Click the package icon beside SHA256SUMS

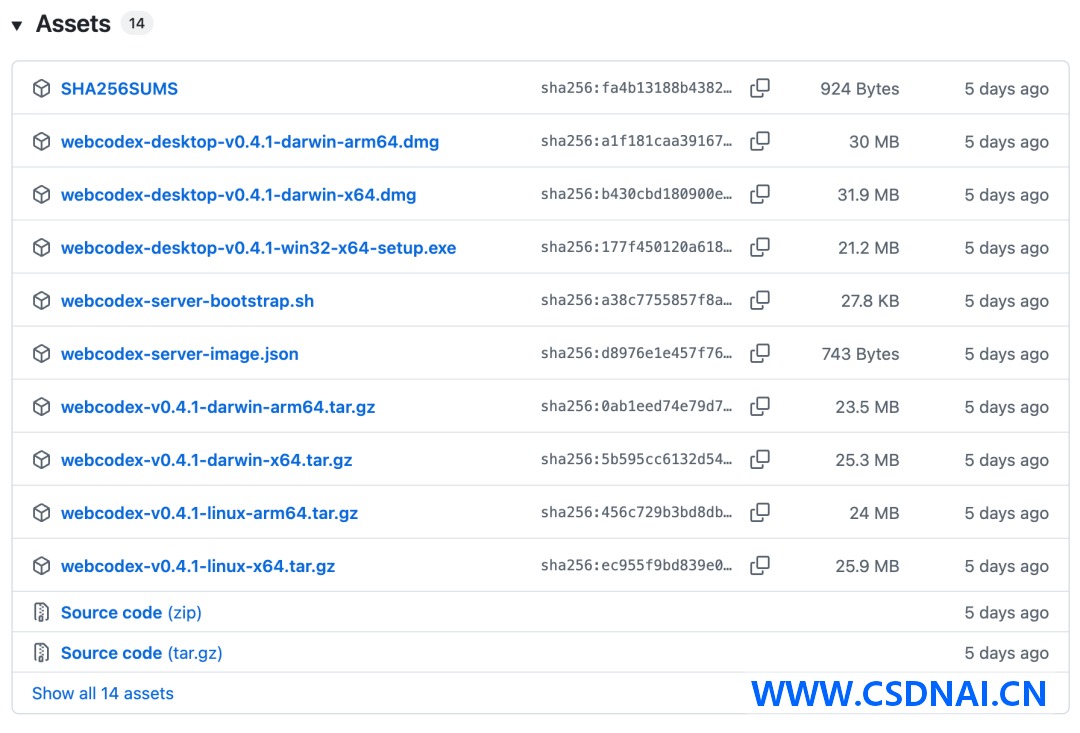point(41,88)
